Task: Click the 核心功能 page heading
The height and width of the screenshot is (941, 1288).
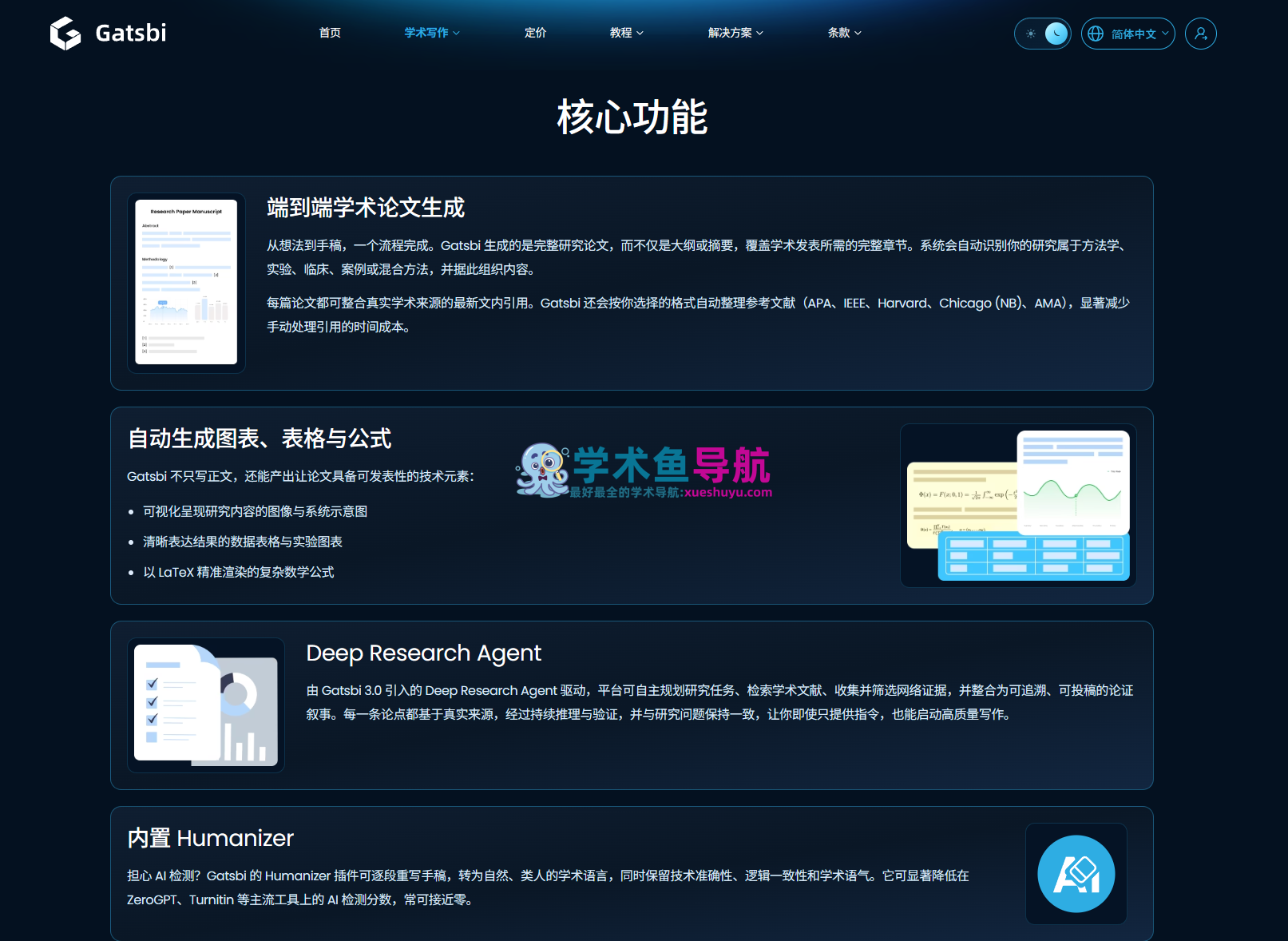Action: 632,117
